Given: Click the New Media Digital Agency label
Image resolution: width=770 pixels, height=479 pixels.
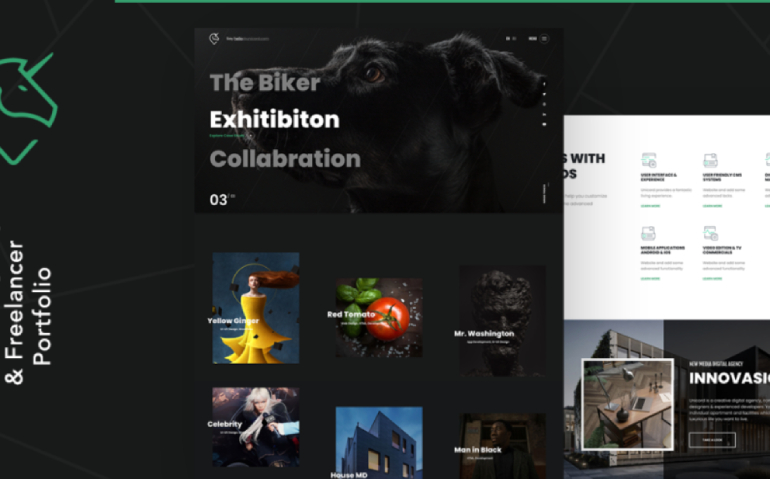Looking at the screenshot, I should pos(716,364).
